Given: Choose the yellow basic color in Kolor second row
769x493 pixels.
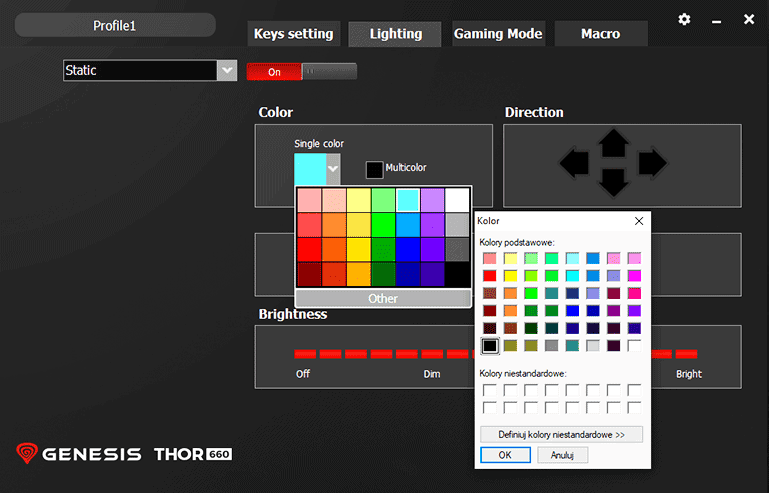Looking at the screenshot, I should click(x=511, y=276).
